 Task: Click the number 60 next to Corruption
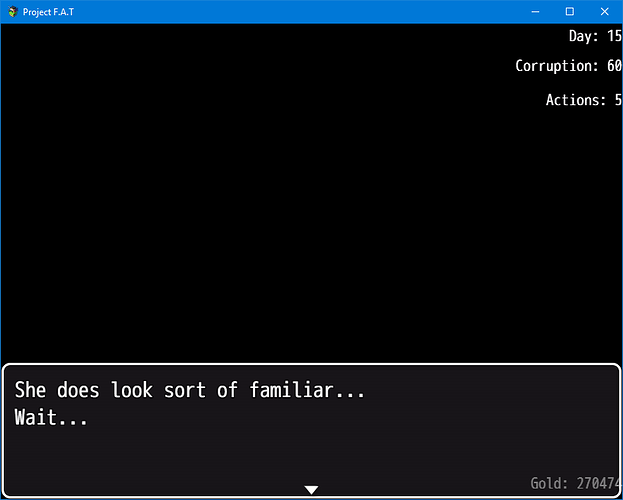click(x=614, y=66)
